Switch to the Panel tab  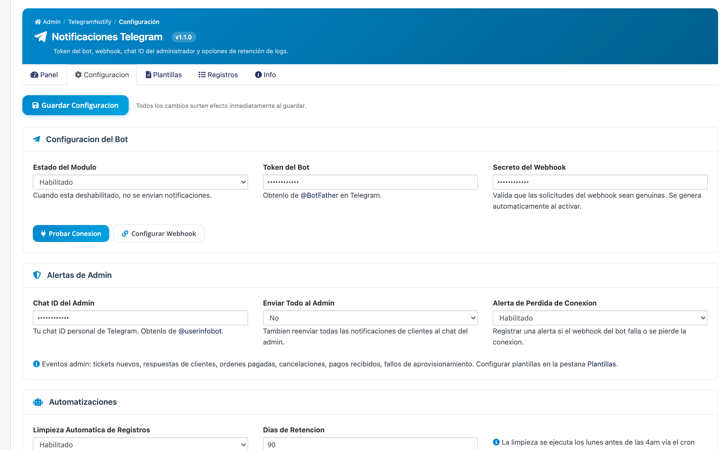coord(44,74)
